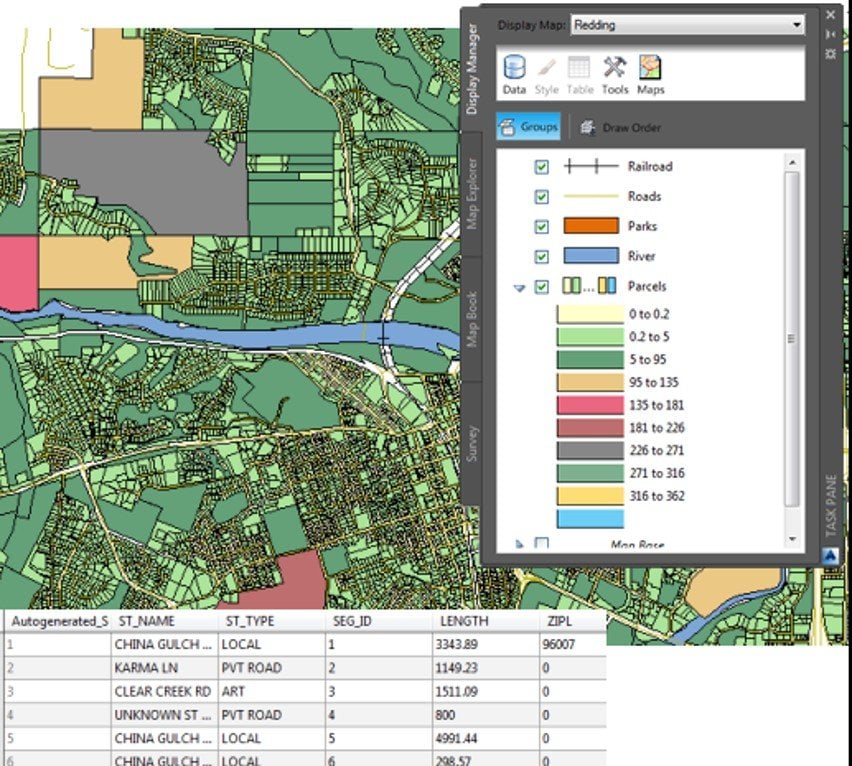Click the Parcels layer theme icon
852x766 pixels.
(589, 286)
